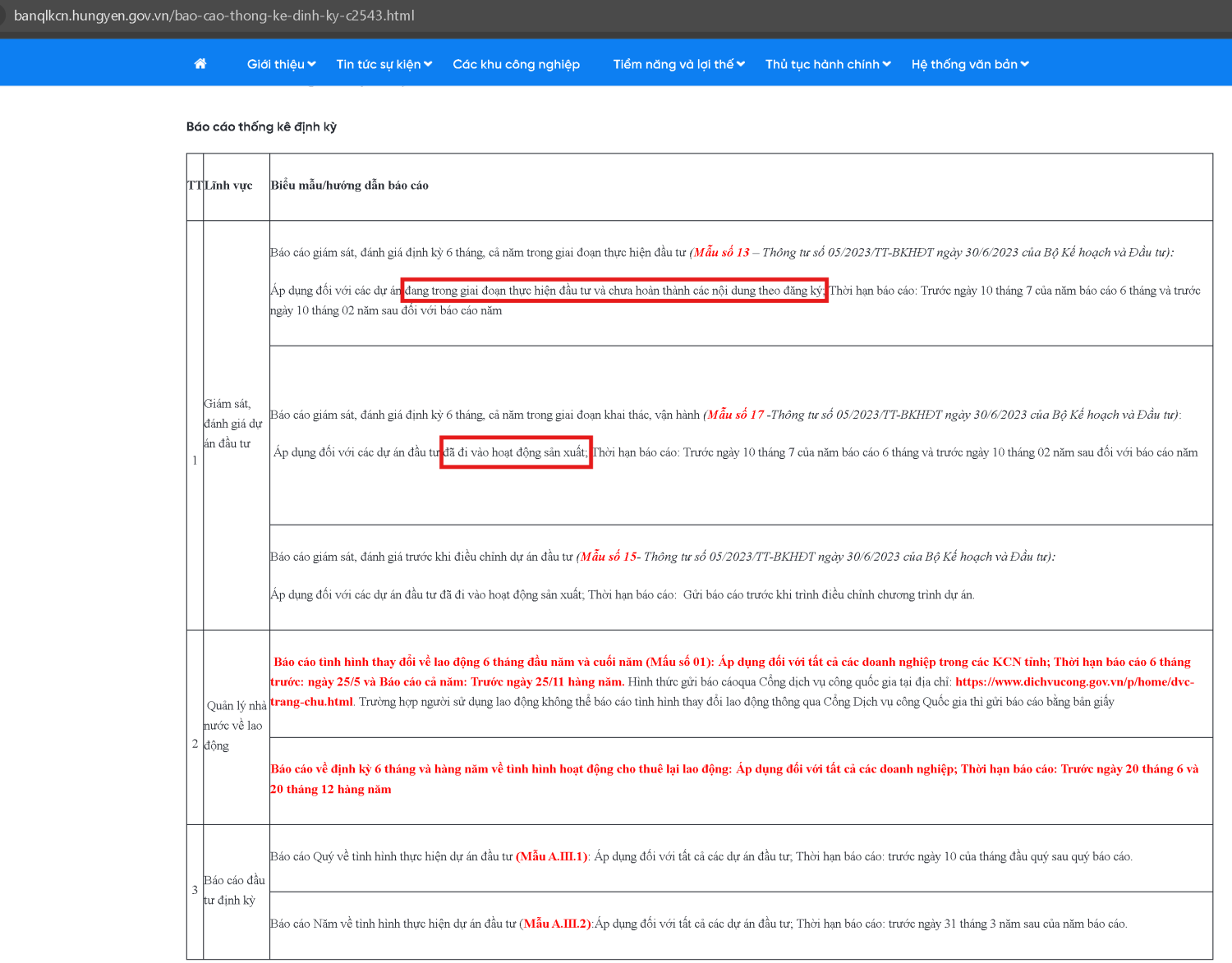Open Thủ tục hành chính dropdown menu
This screenshot has height=963, width=1232.
pos(827,64)
